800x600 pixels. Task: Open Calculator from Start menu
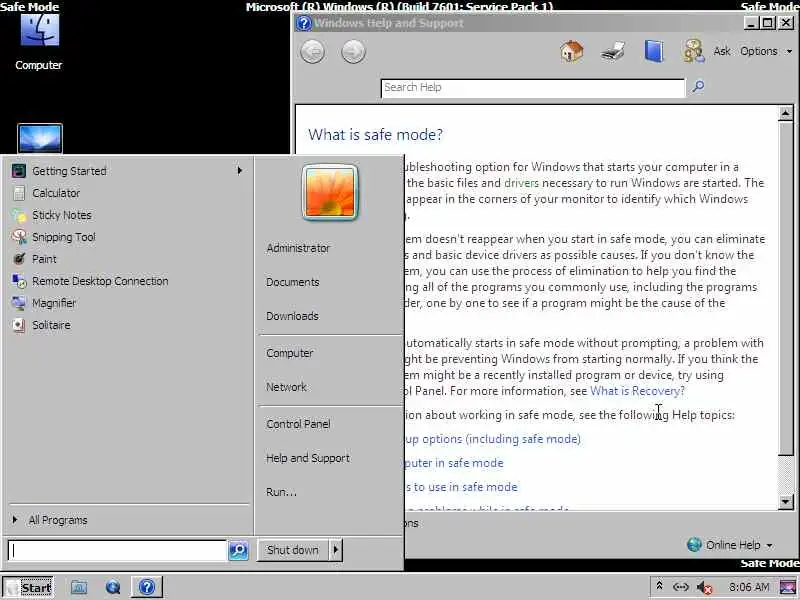coord(56,193)
